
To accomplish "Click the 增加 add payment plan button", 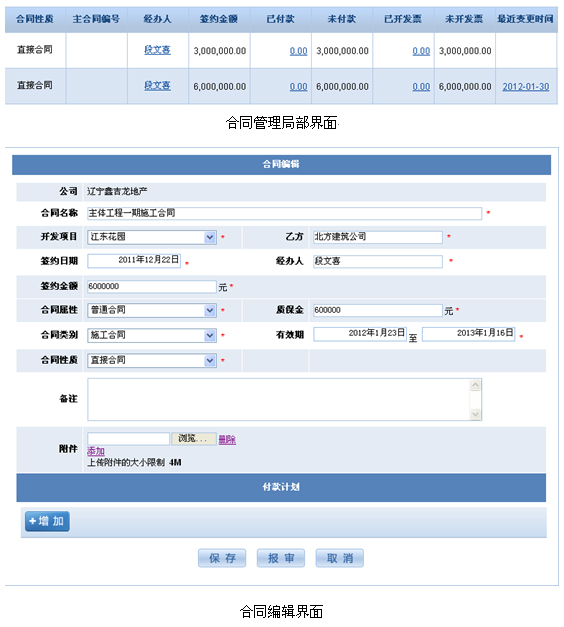I will (x=47, y=521).
